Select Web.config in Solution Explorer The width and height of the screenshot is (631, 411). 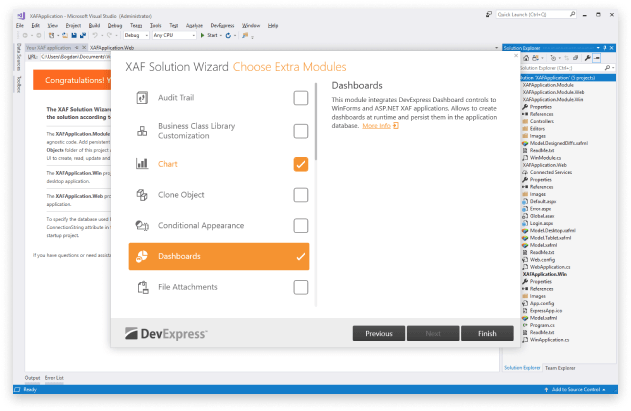click(542, 260)
